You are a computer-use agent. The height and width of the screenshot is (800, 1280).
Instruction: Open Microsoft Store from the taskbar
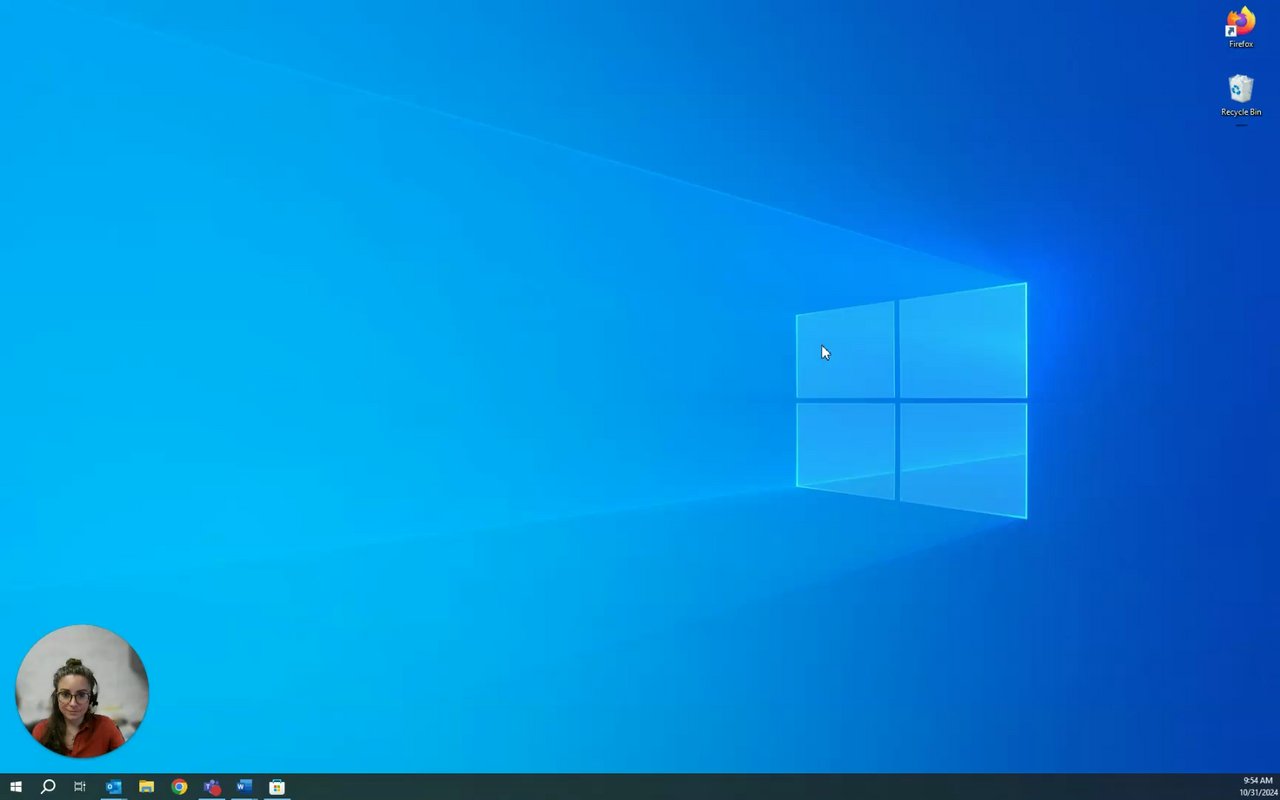click(277, 787)
